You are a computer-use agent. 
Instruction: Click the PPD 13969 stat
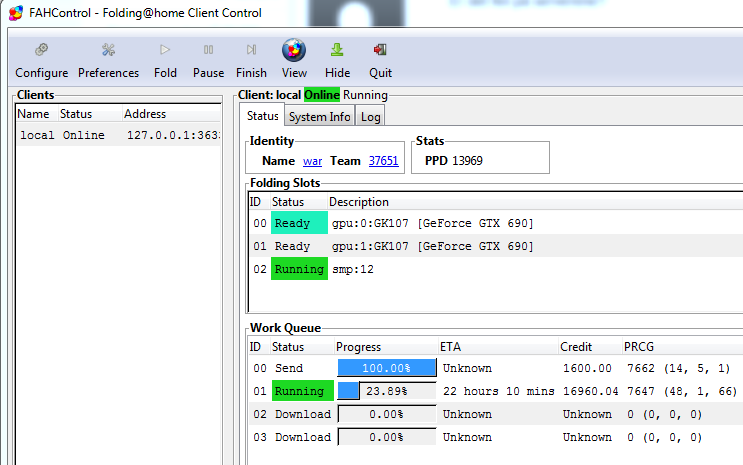click(x=453, y=161)
